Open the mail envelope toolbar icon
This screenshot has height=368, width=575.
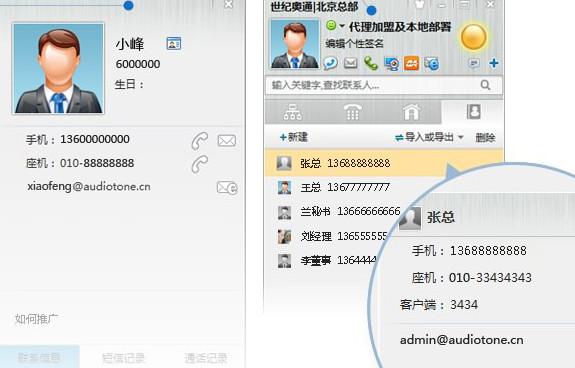(351, 63)
